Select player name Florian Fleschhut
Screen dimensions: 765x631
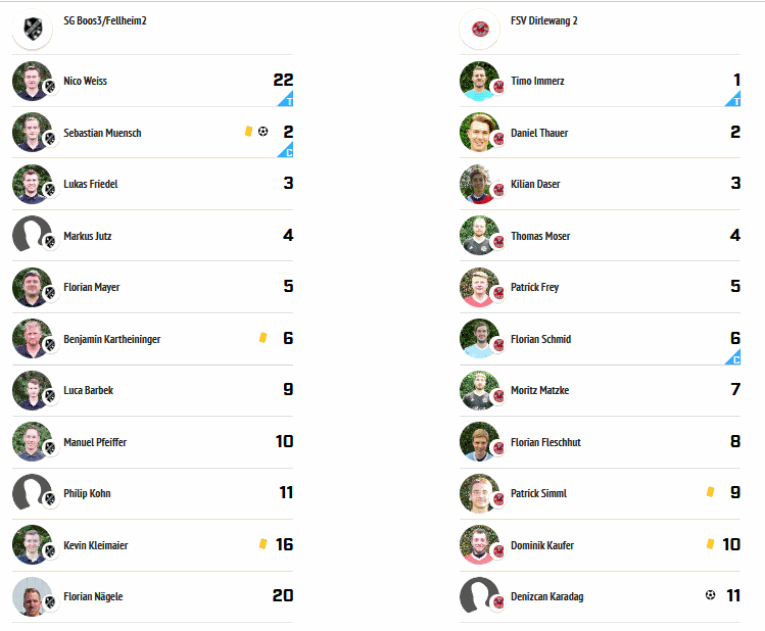point(545,442)
